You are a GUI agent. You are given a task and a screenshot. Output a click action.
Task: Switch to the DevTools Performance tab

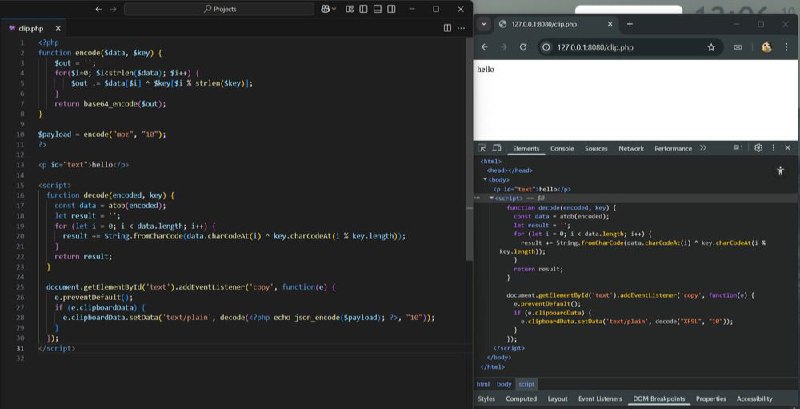click(673, 148)
